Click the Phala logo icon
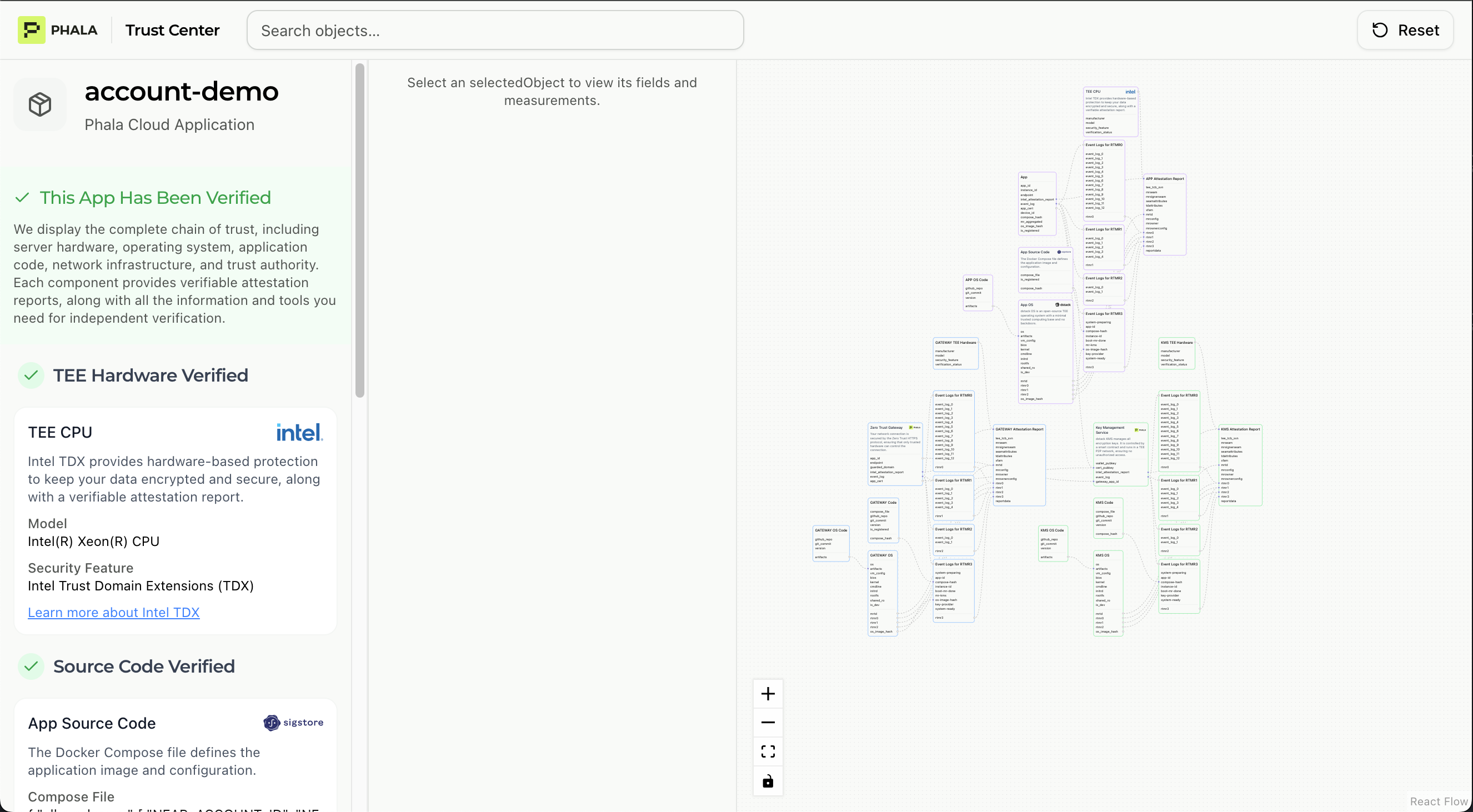This screenshot has height=812, width=1473. point(32,31)
